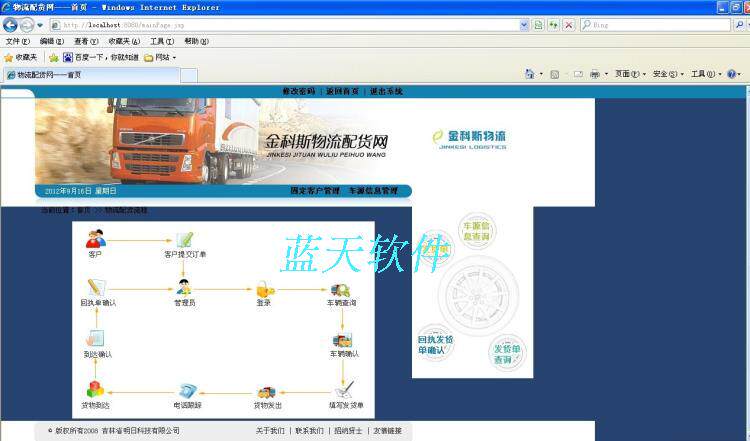
Task: Open the 查看(V) menu
Action: coord(86,42)
